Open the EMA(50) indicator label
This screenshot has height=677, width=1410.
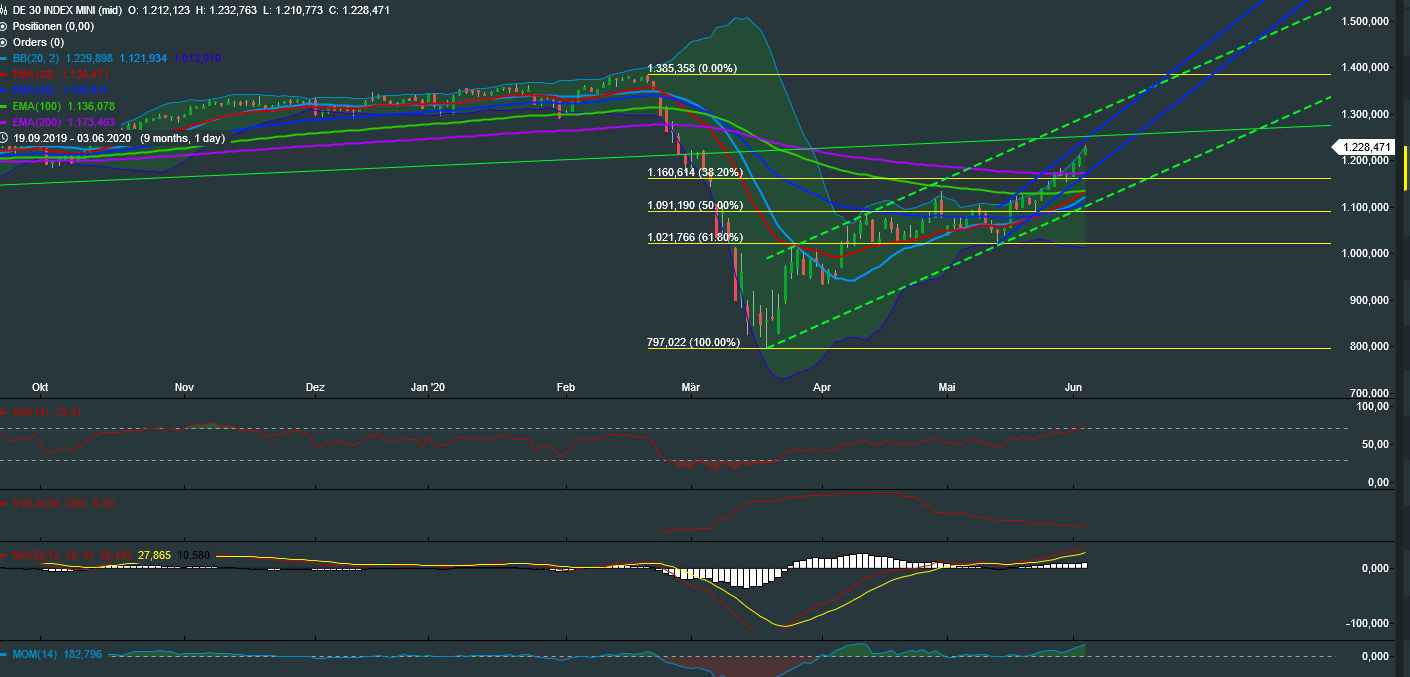[35, 90]
